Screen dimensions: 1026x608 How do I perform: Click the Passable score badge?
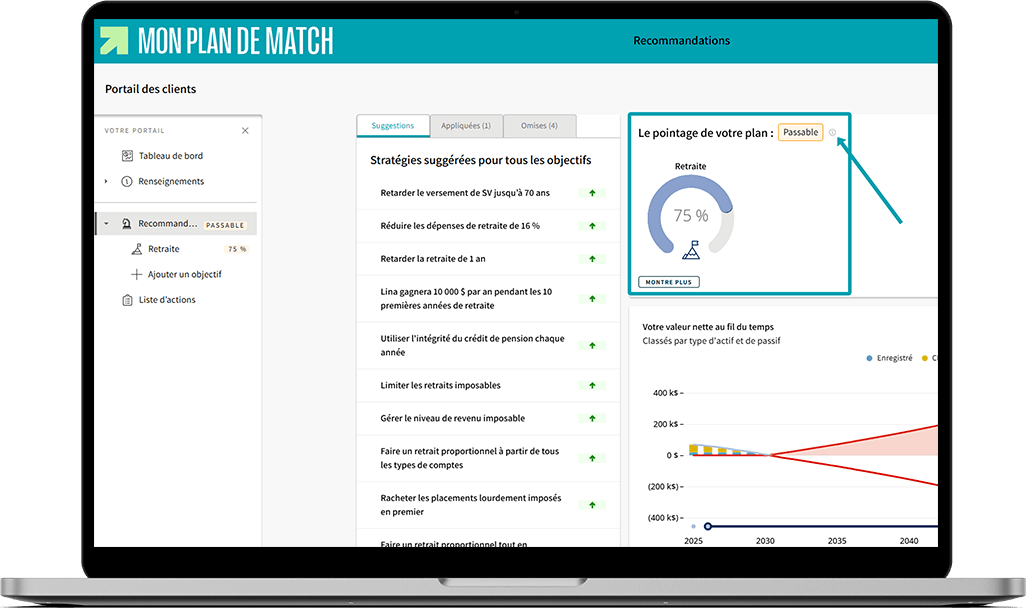(800, 131)
